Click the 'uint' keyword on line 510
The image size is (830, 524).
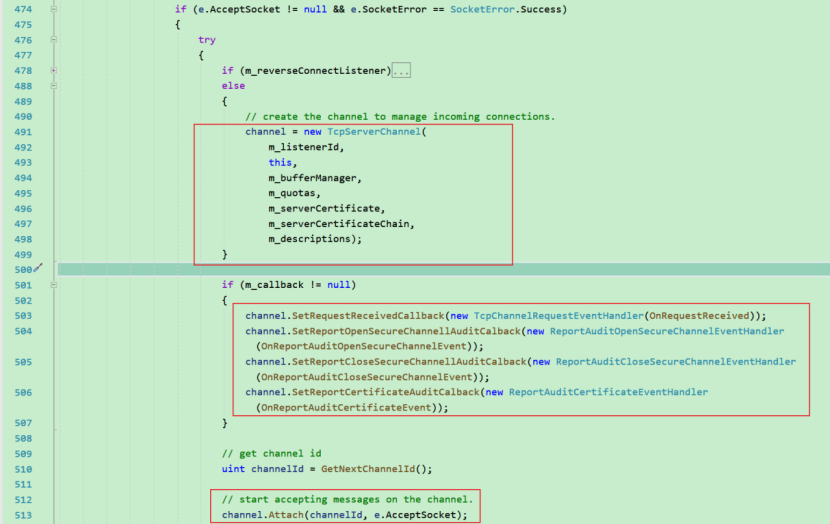tap(233, 469)
